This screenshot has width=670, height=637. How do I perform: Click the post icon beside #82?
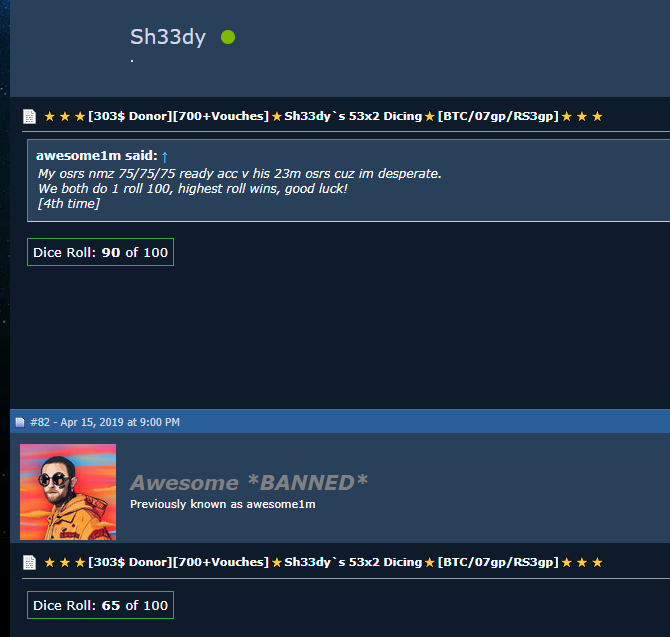[x=20, y=423]
